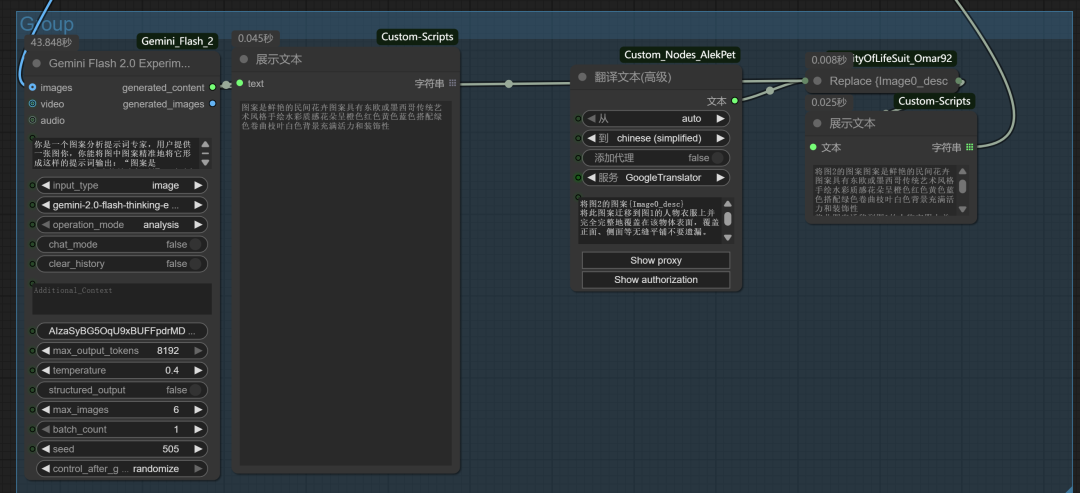Viewport: 1080px width, 493px height.
Task: Increase temperature with the right arrow
Action: point(198,370)
